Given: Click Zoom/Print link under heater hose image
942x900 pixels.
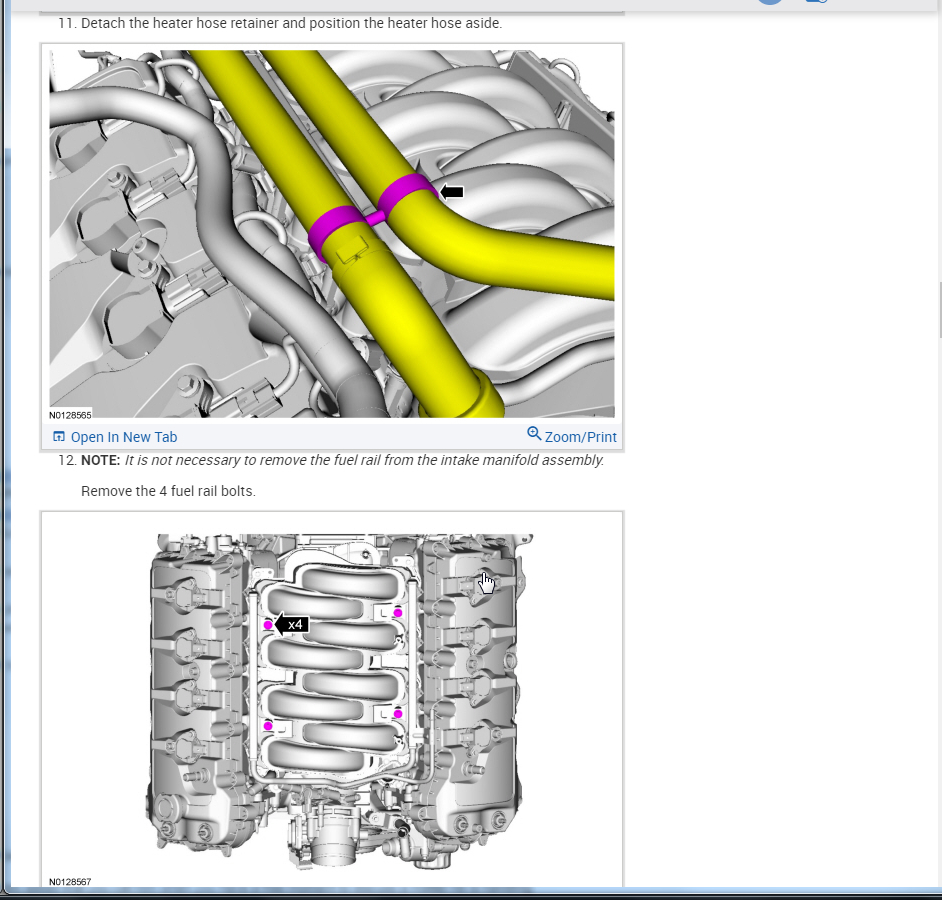Looking at the screenshot, I should coord(580,437).
